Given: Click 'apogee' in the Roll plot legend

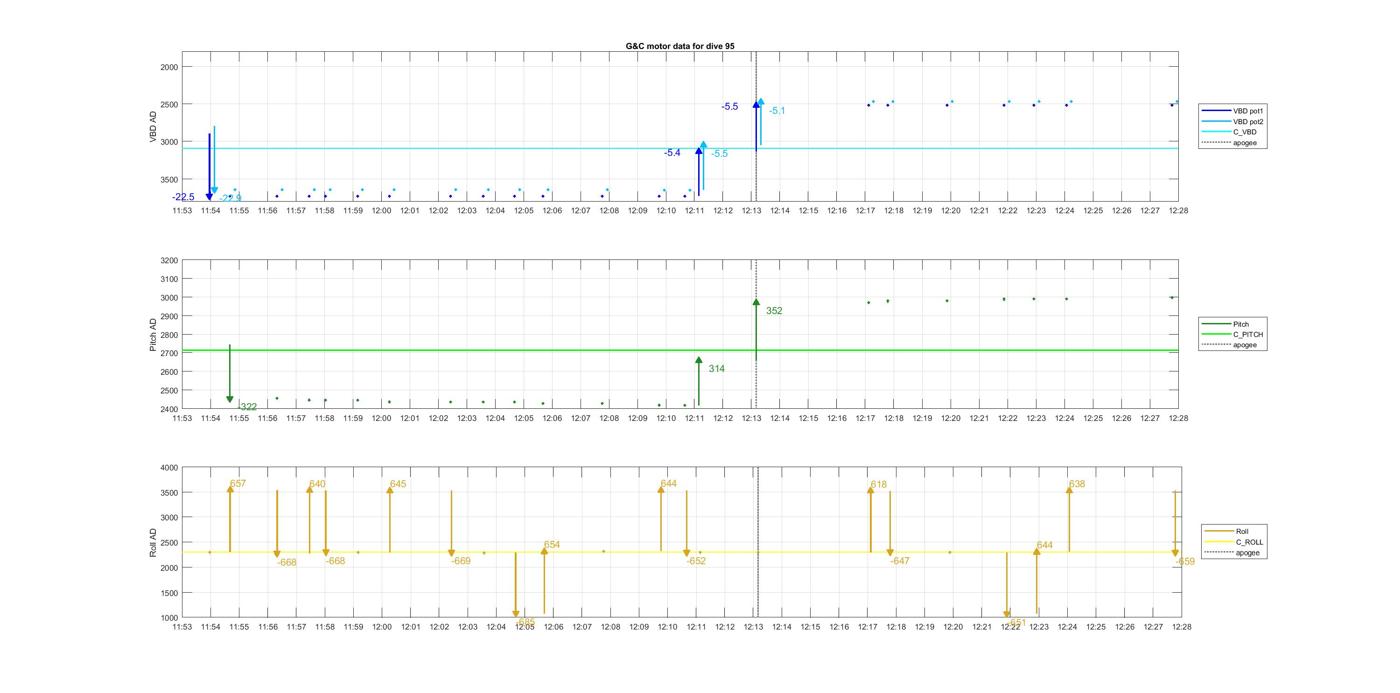Looking at the screenshot, I should coord(1232,552).
